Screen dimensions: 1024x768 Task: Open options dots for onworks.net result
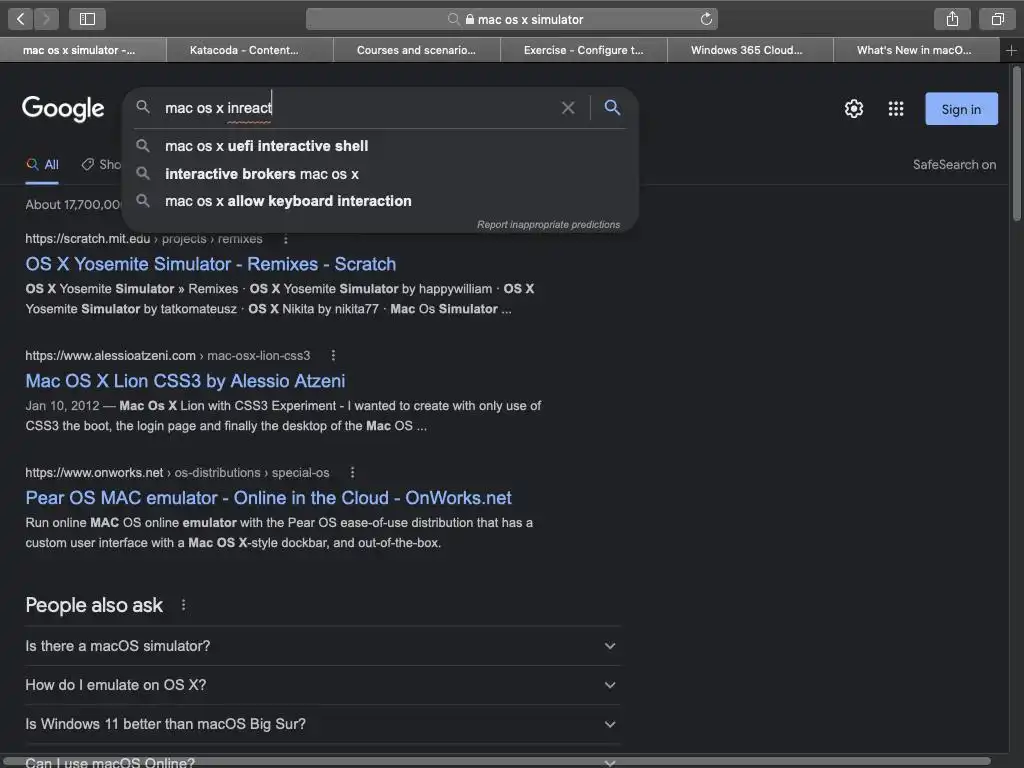352,472
